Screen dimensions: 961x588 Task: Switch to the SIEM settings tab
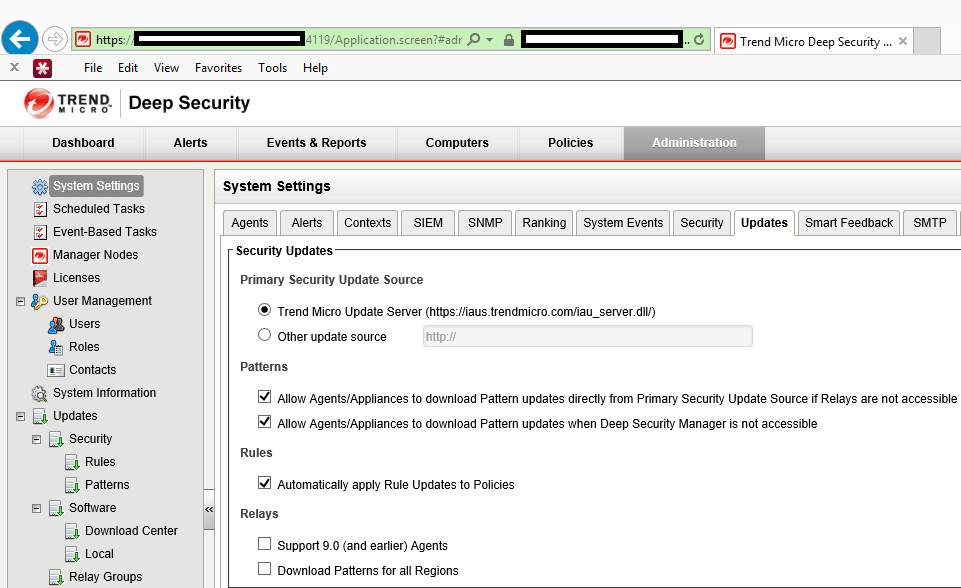coord(428,223)
